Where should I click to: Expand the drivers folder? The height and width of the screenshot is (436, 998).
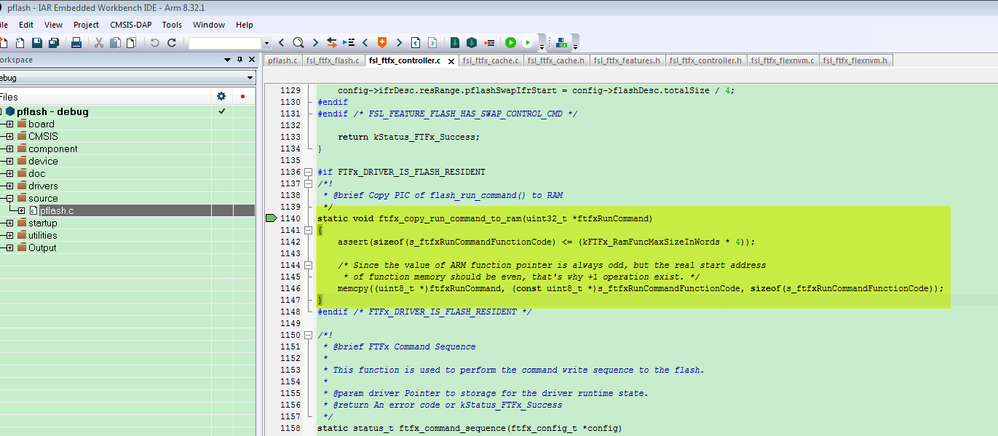point(10,186)
